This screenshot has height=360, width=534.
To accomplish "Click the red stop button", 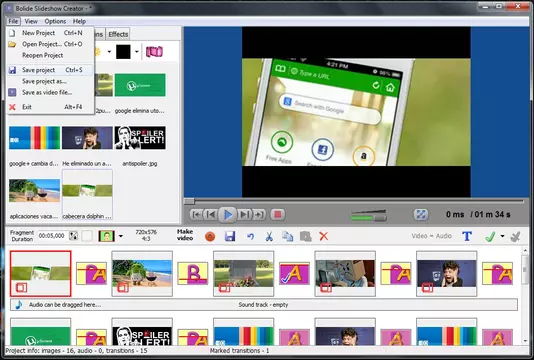I will [278, 215].
